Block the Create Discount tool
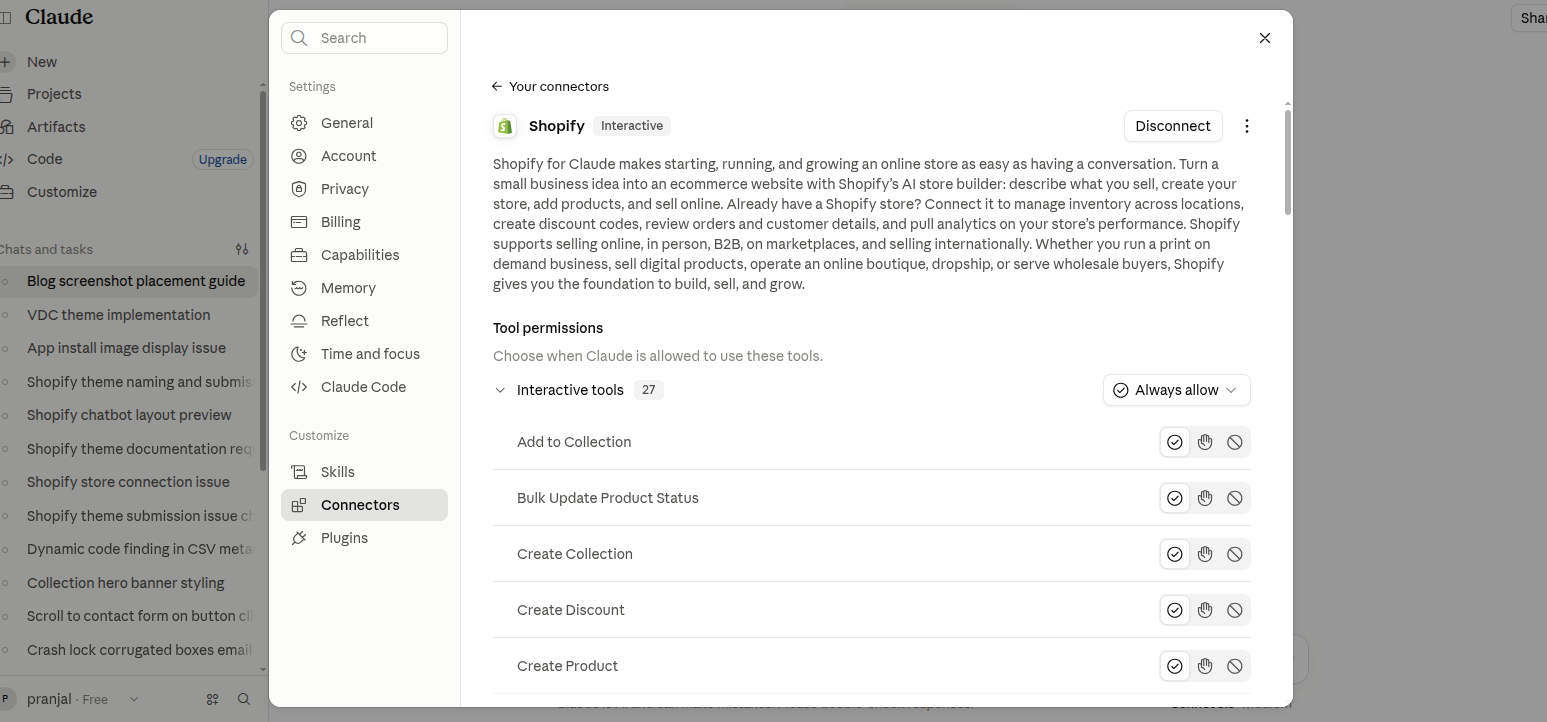 tap(1235, 610)
